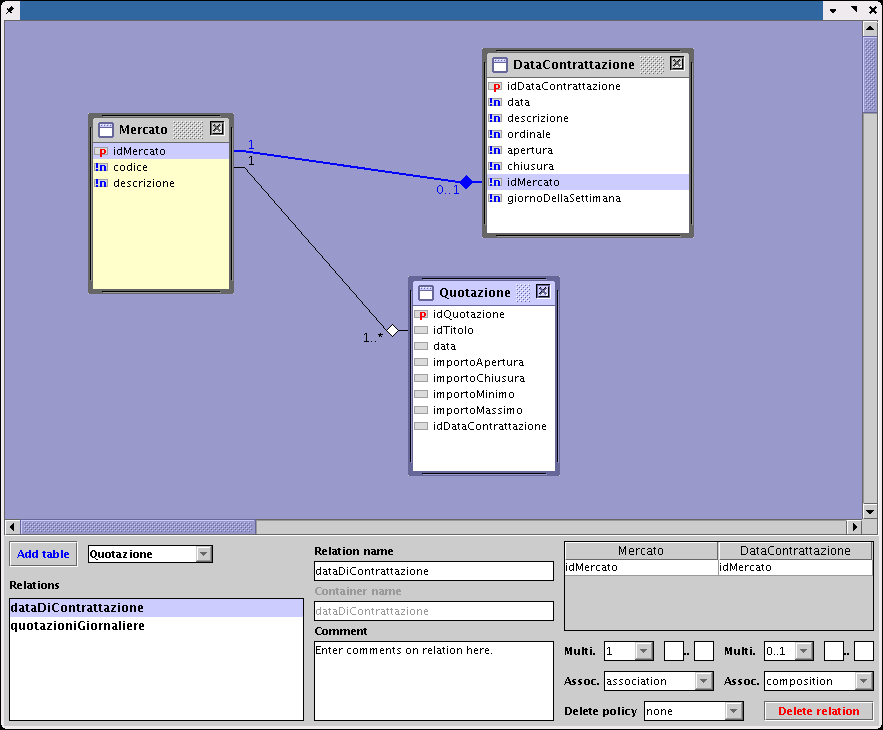Click not-null icon beside giornoDellaSettimana

(495, 198)
